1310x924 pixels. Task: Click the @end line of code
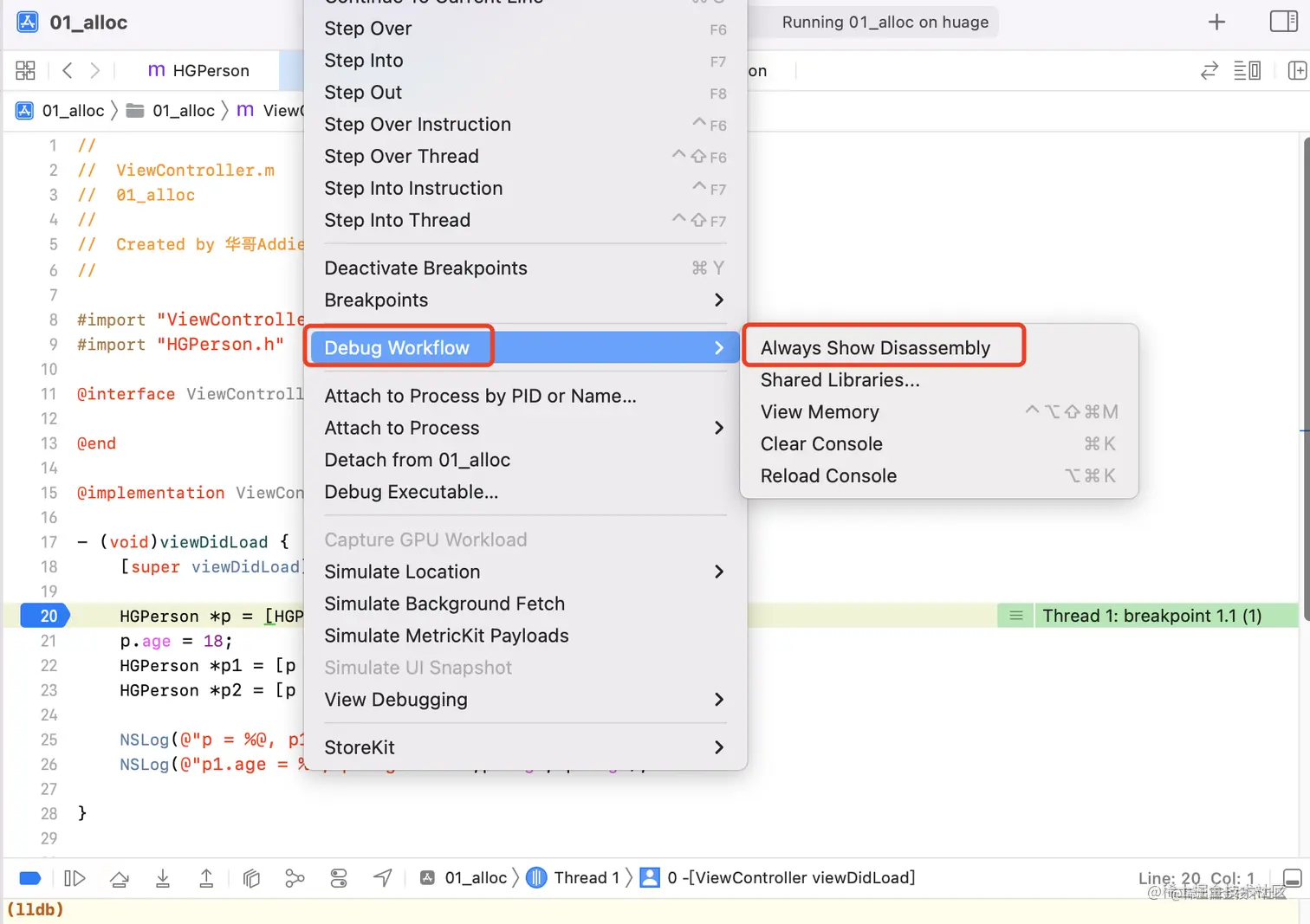96,443
